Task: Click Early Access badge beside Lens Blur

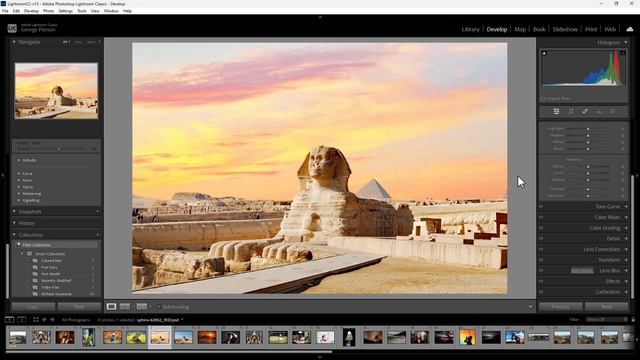Action: [x=582, y=271]
